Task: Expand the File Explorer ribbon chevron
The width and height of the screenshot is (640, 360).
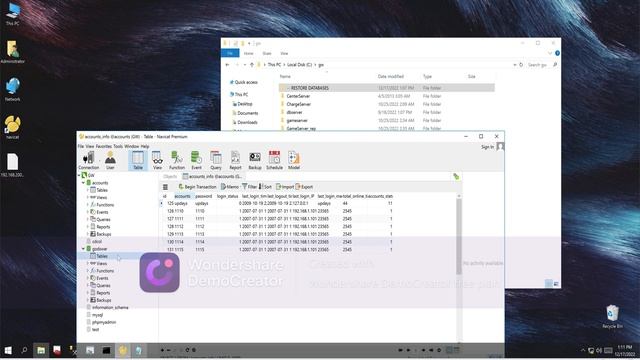Action: [x=550, y=53]
